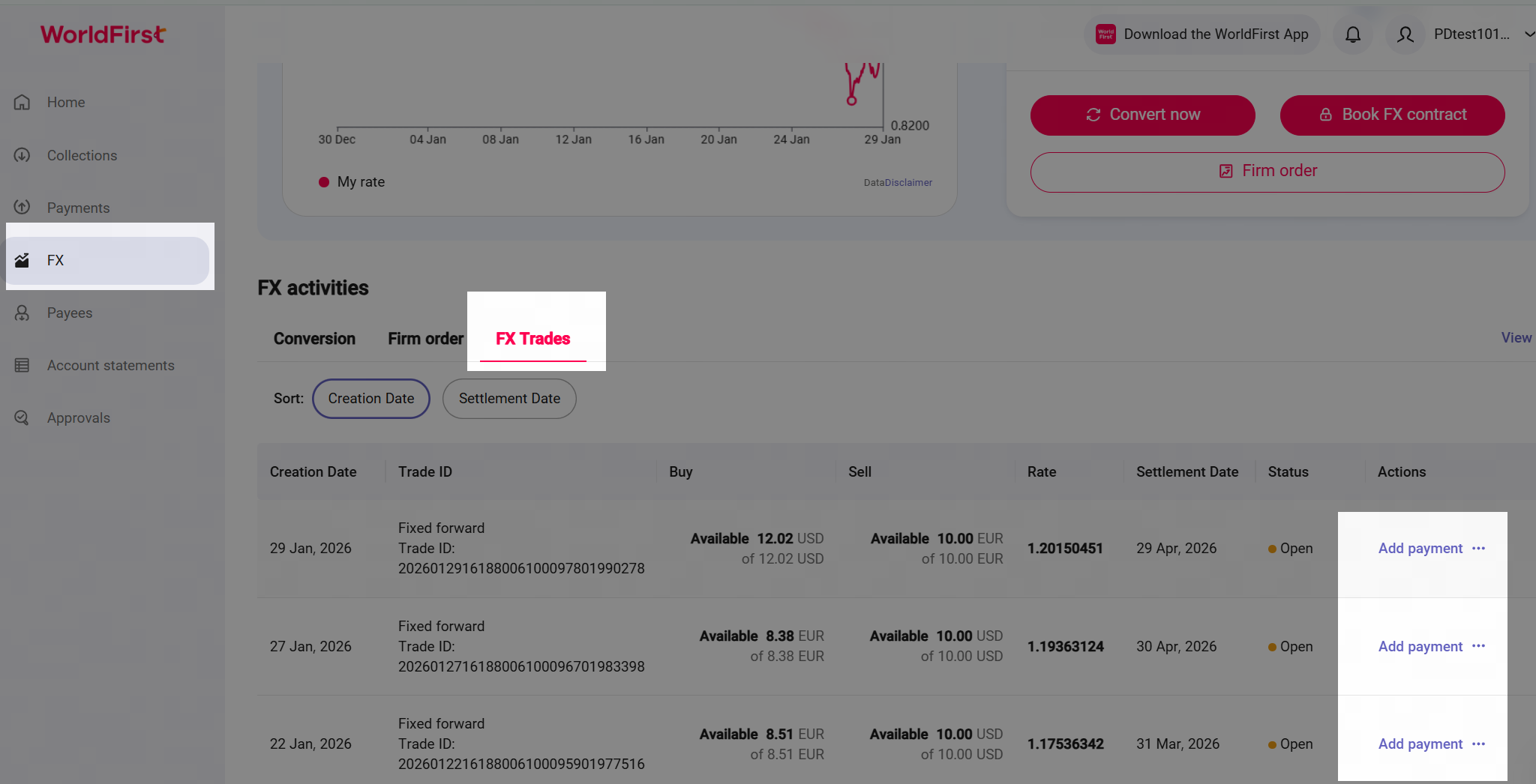Screen dimensions: 1536x784
Task: Click the View link beside tabs
Action: point(1516,338)
